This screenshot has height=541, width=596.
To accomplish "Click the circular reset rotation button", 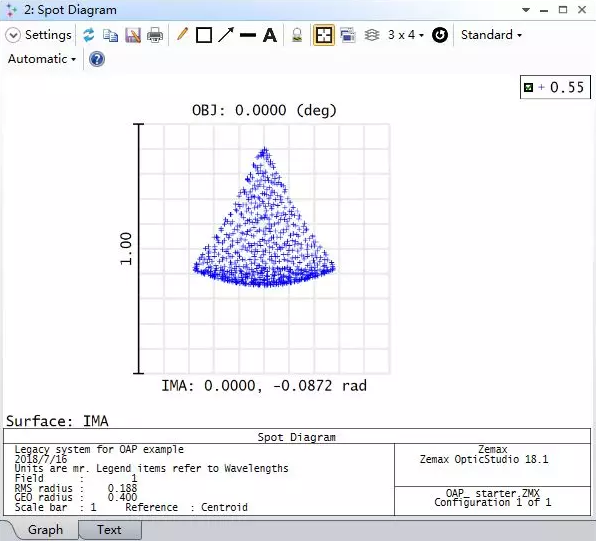I will (x=440, y=35).
